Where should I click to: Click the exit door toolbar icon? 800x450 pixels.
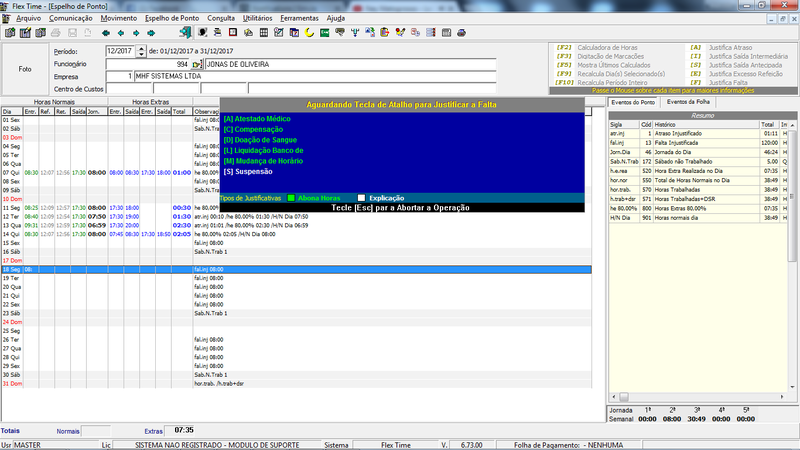click(185, 33)
